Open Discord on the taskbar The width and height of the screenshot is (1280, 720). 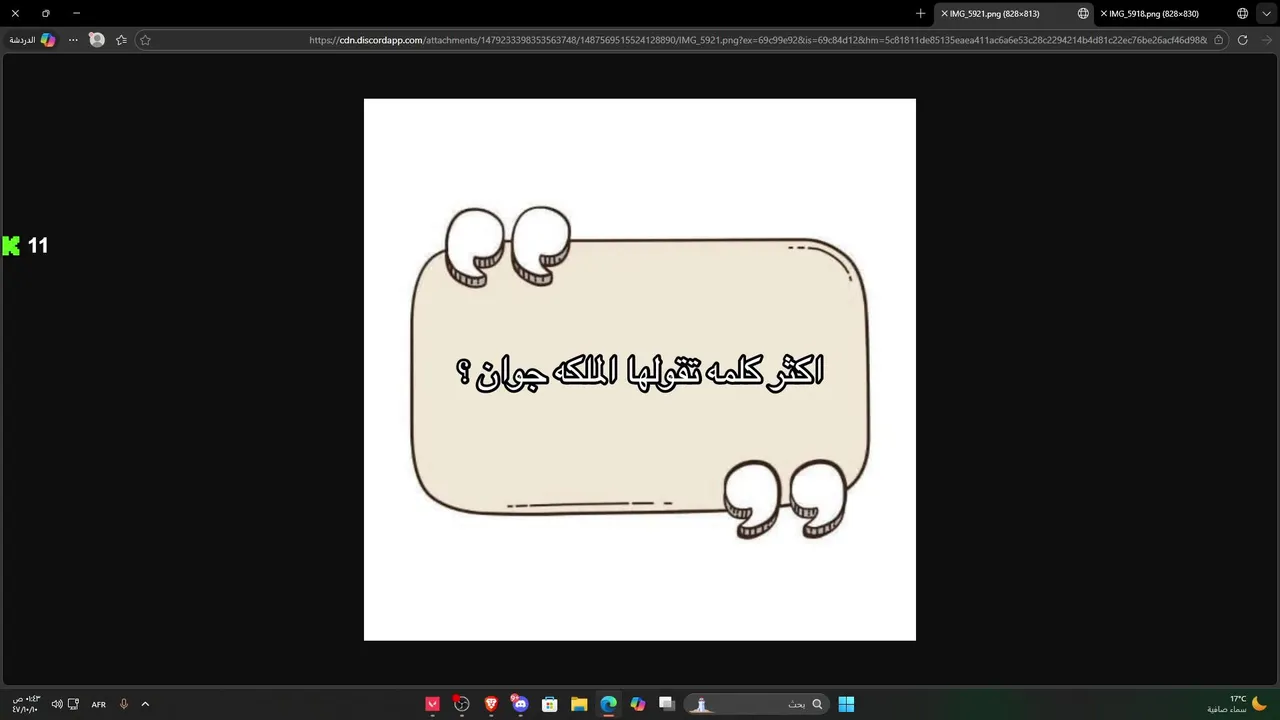(520, 704)
